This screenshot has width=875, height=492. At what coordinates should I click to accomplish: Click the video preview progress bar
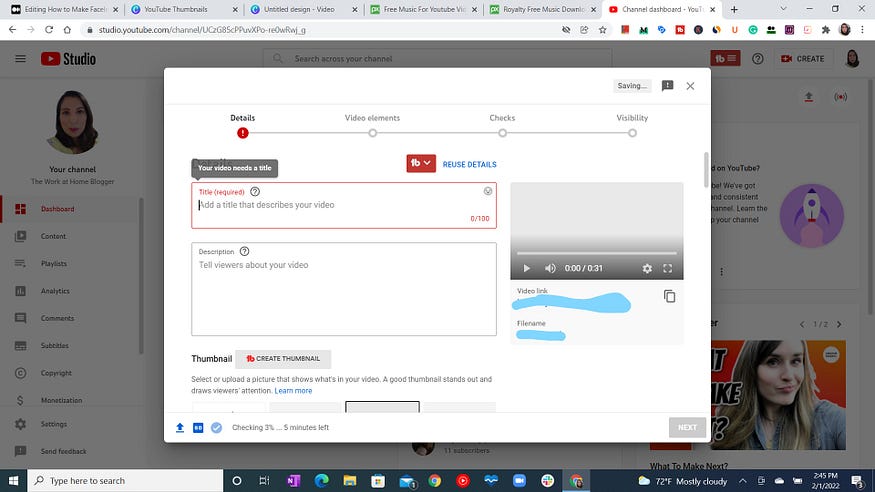[x=597, y=253]
